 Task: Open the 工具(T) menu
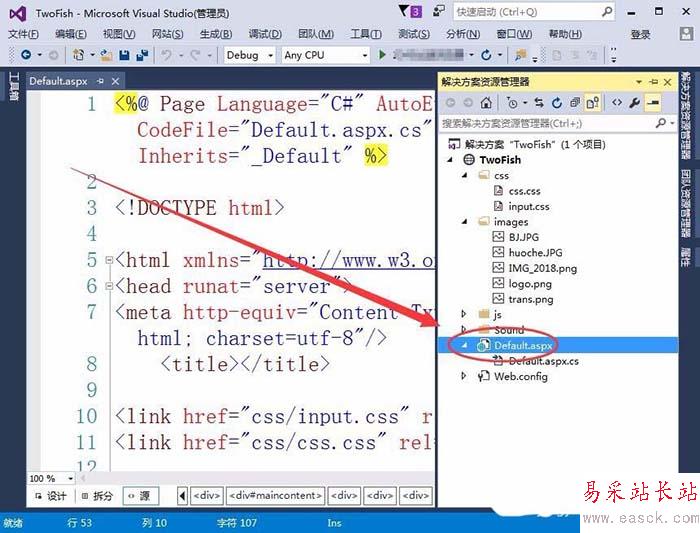[x=366, y=34]
